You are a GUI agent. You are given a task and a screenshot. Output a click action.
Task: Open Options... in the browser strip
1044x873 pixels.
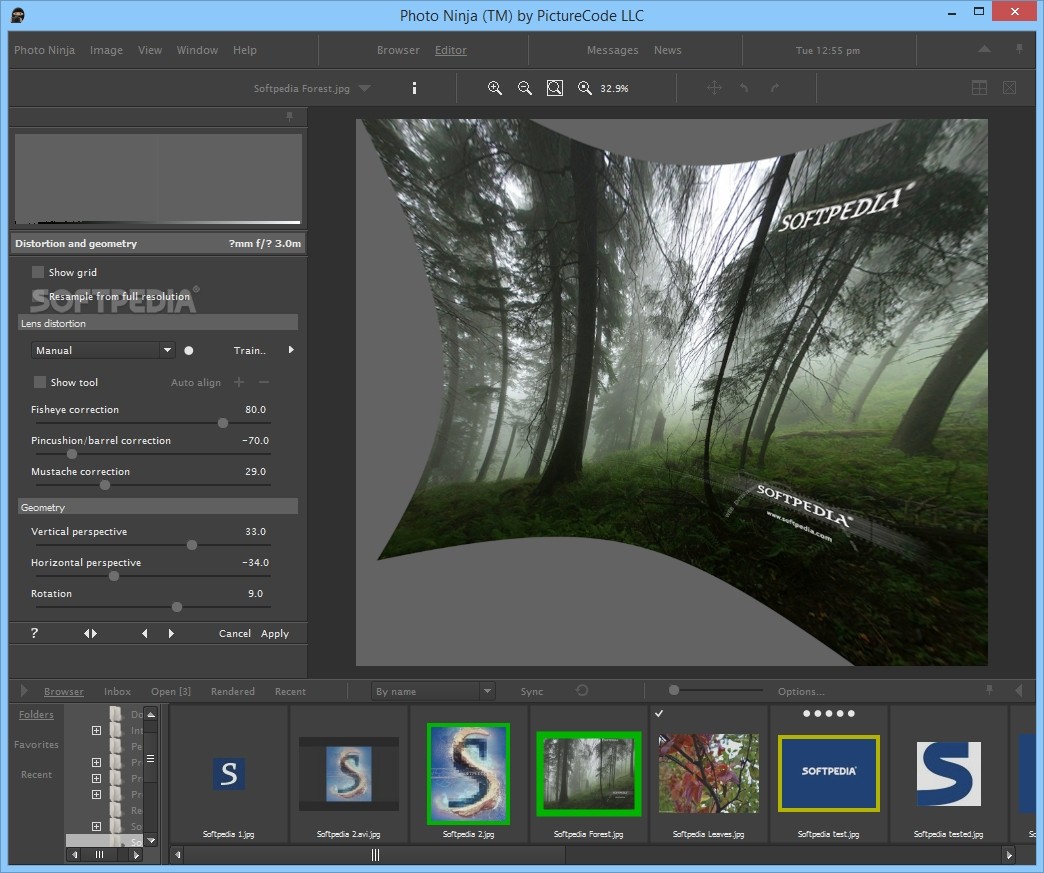801,691
